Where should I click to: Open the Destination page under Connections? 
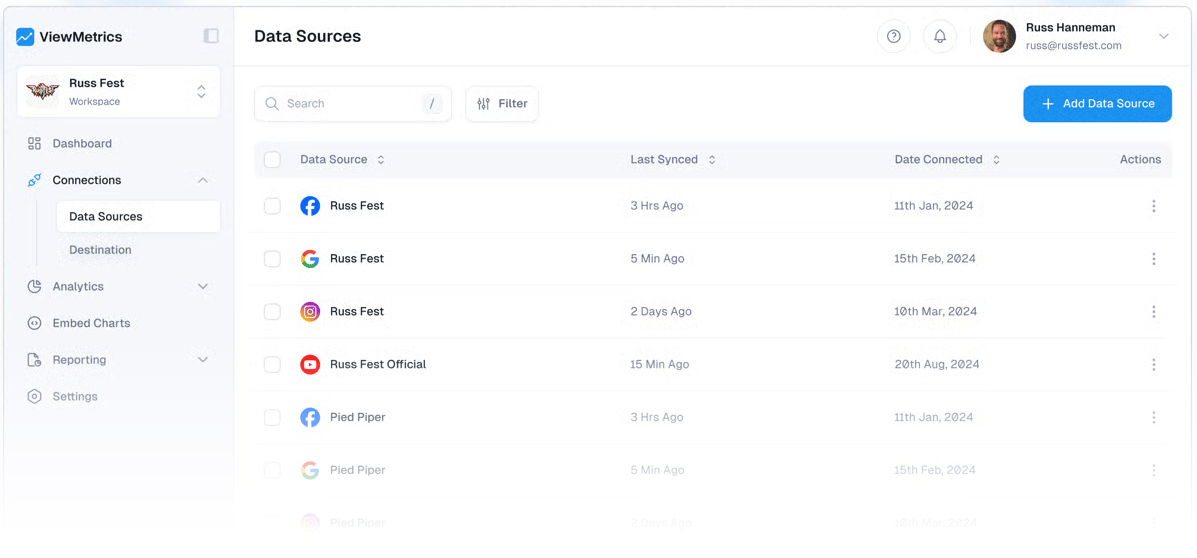[100, 250]
